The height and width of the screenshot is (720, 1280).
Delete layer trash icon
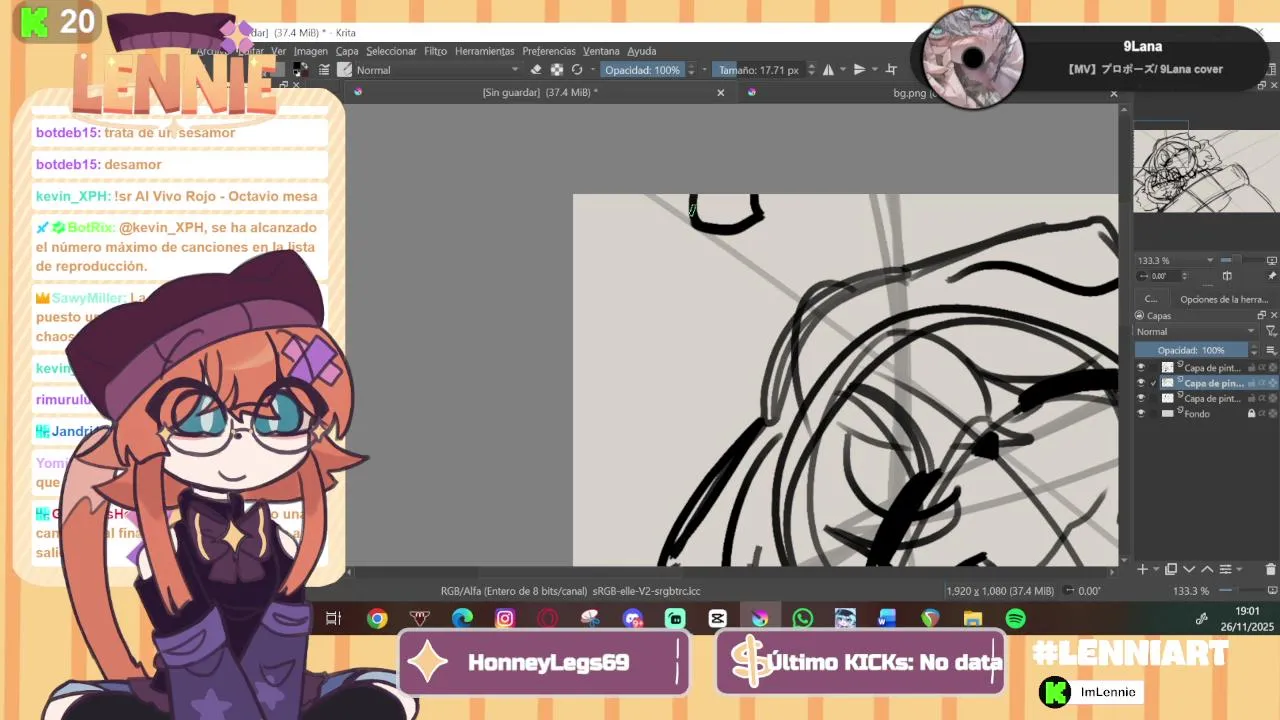pyautogui.click(x=1271, y=569)
